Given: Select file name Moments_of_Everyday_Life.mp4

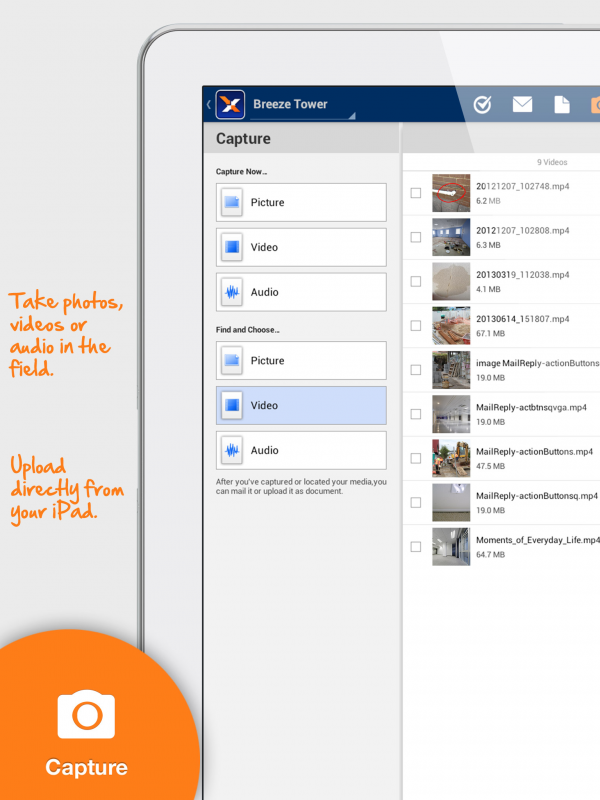Looking at the screenshot, I should click(x=538, y=540).
